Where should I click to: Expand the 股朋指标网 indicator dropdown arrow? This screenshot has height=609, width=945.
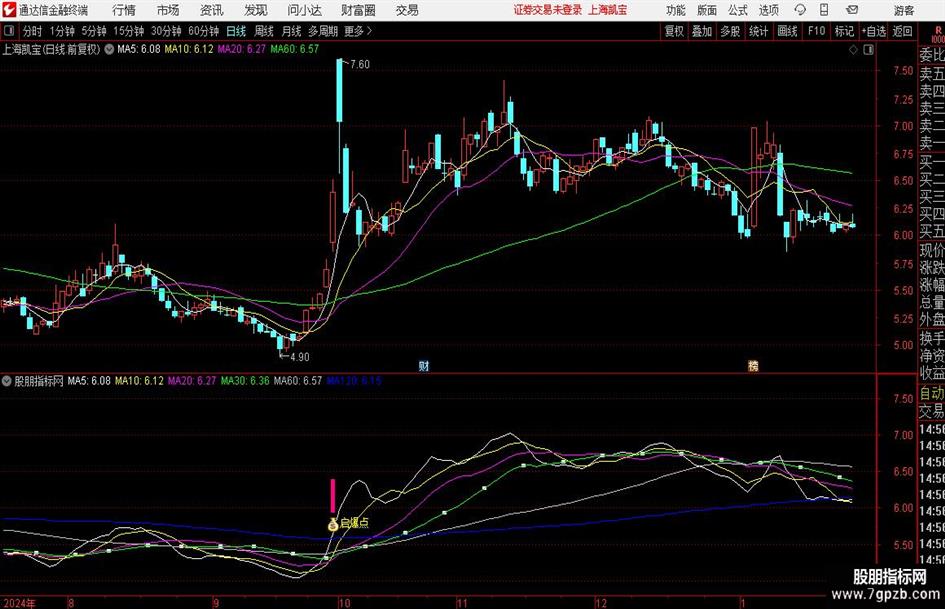[7, 381]
